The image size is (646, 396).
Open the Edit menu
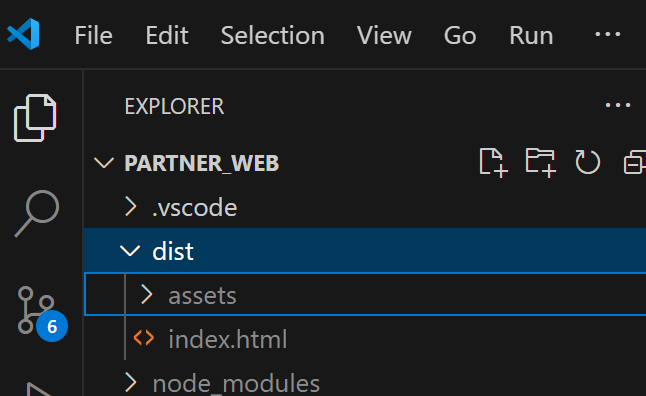167,35
